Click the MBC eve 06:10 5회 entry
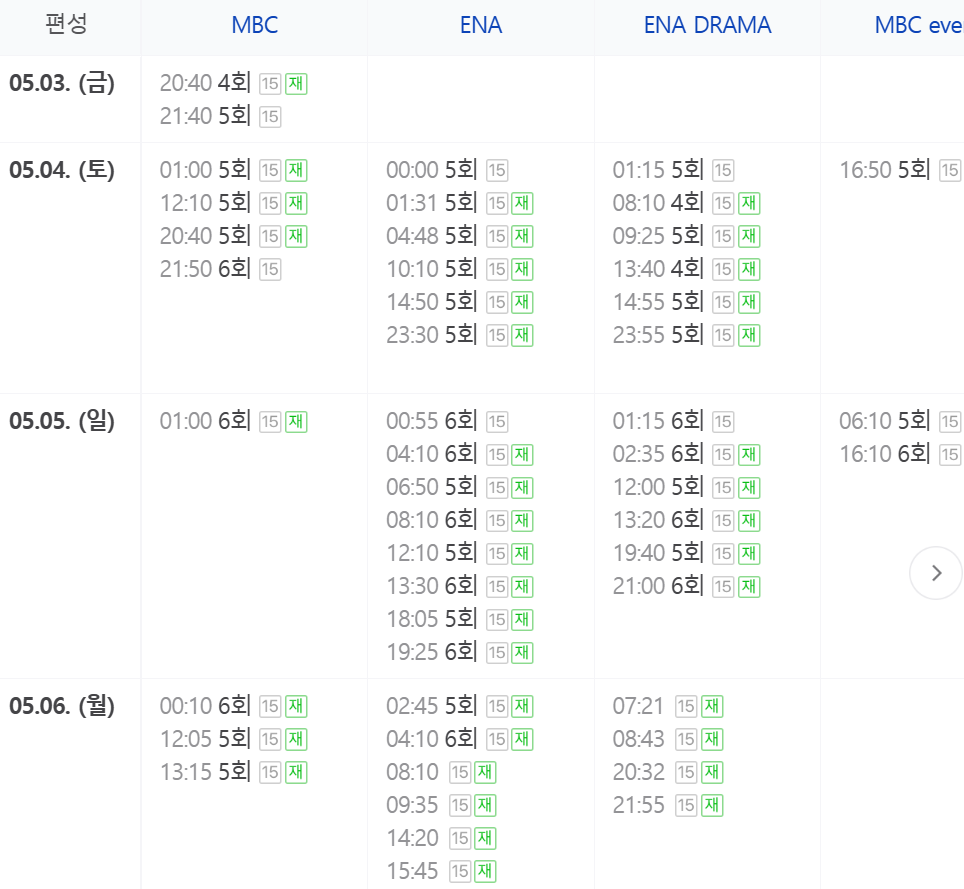The width and height of the screenshot is (964, 889). point(901,422)
